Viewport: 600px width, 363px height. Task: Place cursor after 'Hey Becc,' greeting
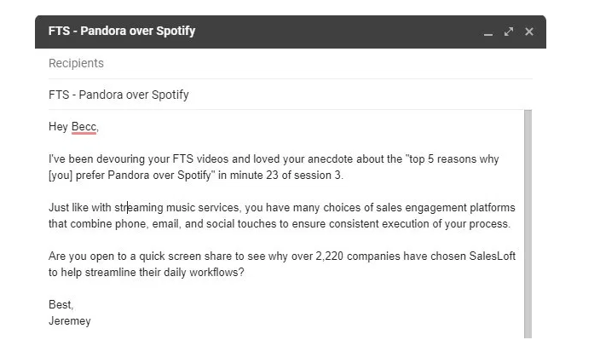[x=99, y=127]
